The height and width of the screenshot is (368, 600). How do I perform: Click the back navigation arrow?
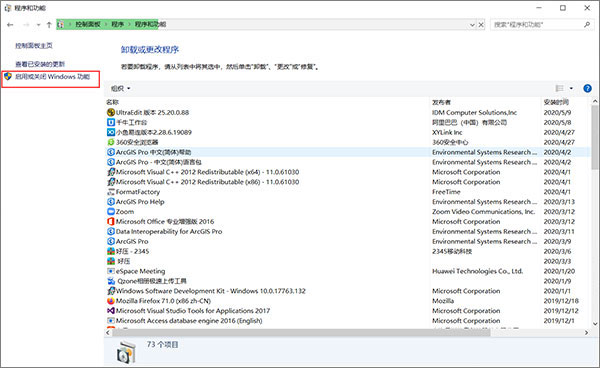pyautogui.click(x=10, y=25)
